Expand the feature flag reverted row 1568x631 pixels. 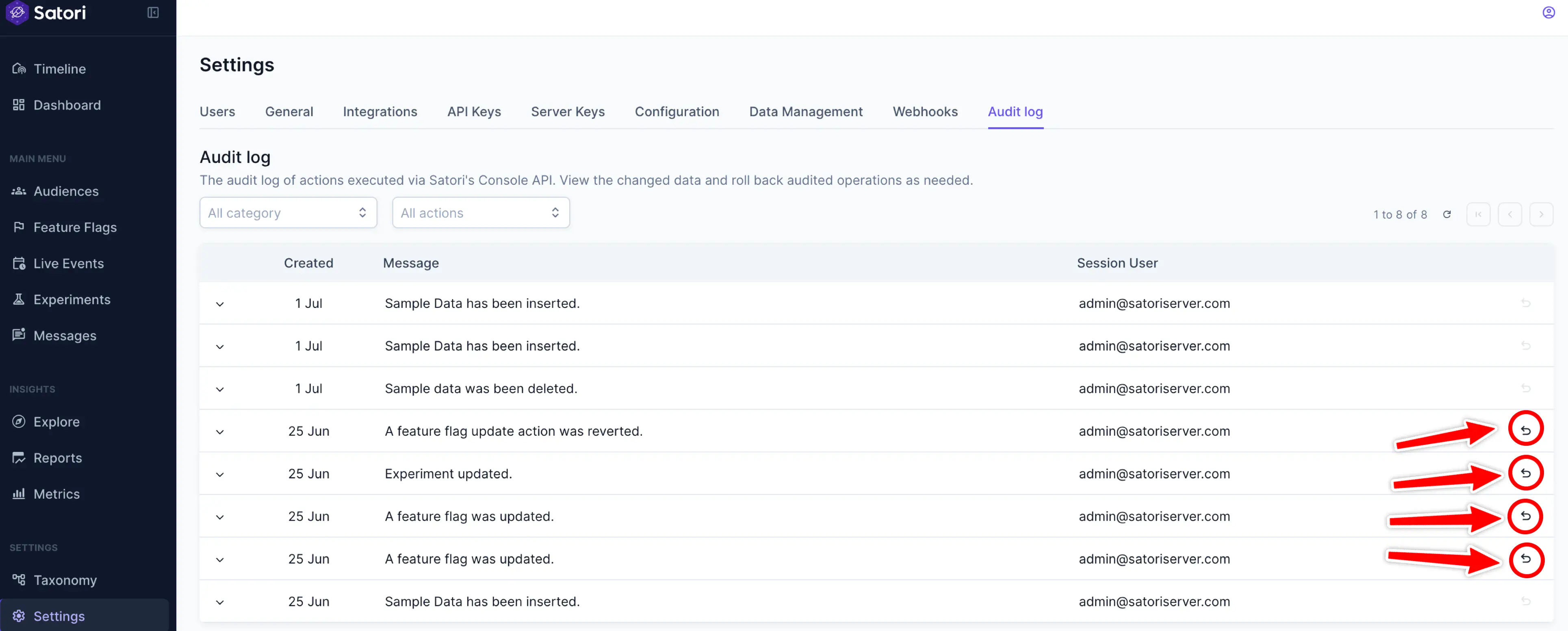[220, 431]
